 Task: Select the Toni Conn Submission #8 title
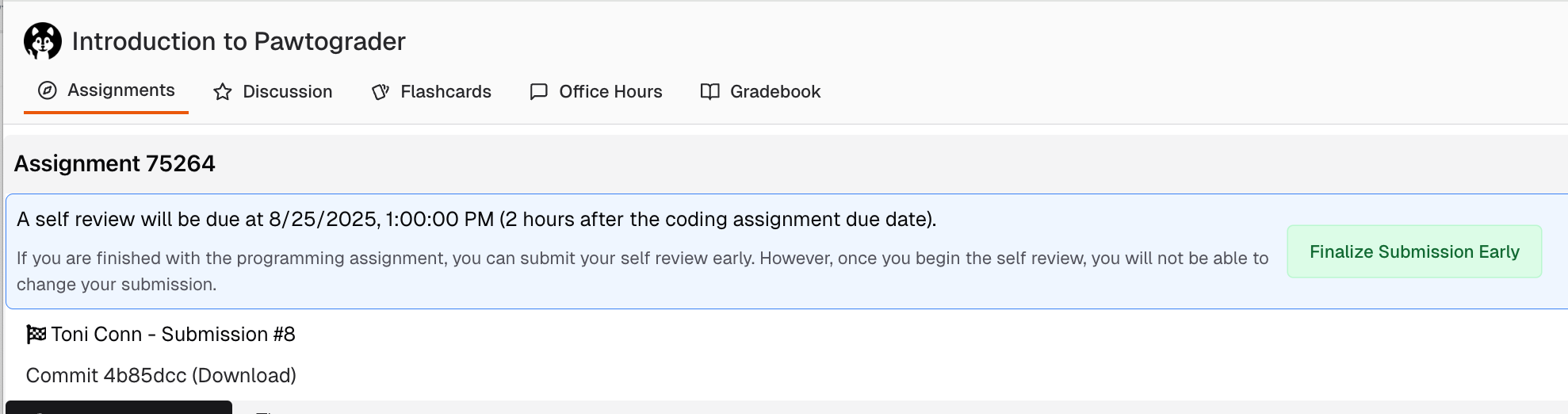[173, 334]
